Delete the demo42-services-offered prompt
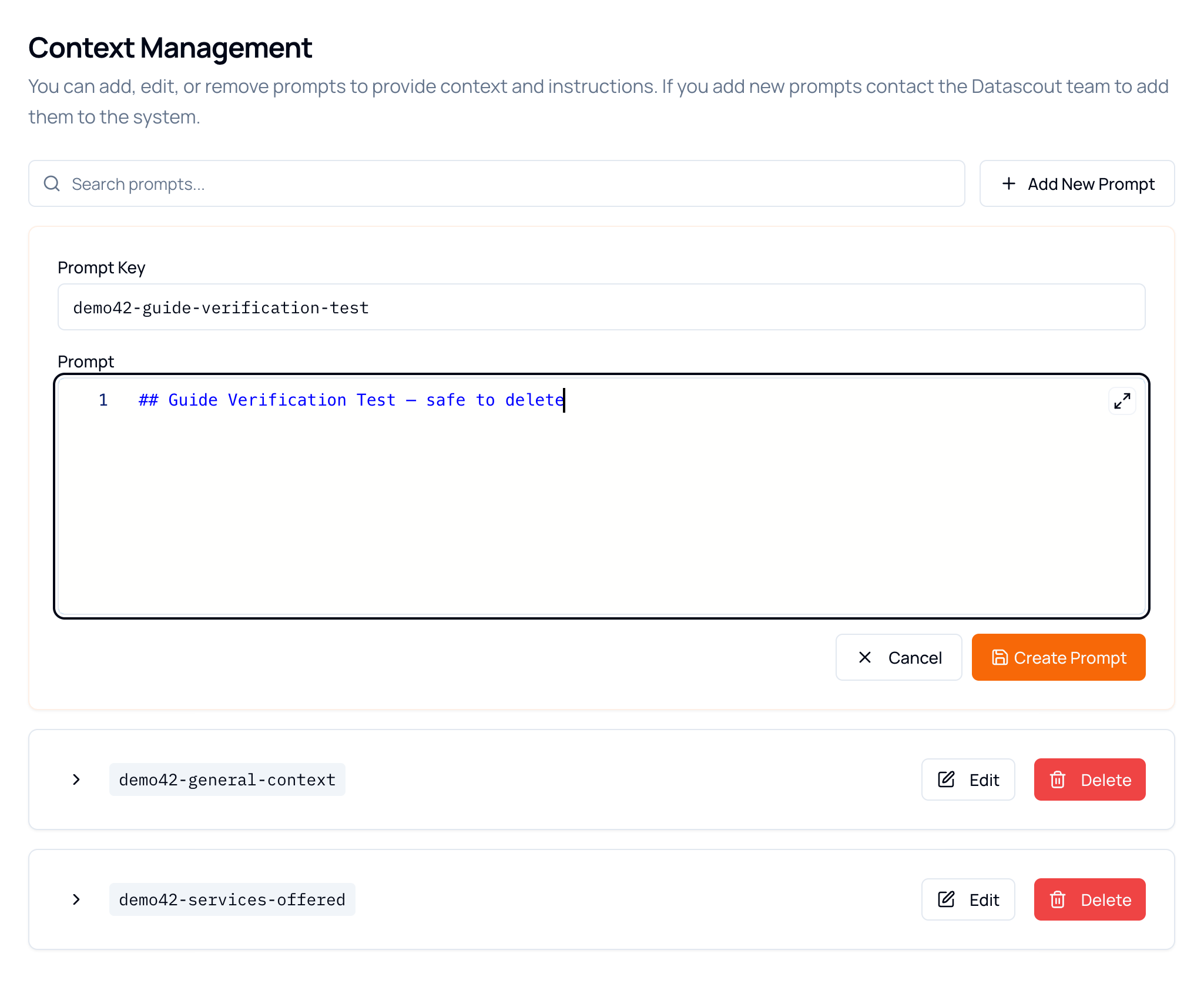The image size is (1204, 997). pyautogui.click(x=1089, y=899)
